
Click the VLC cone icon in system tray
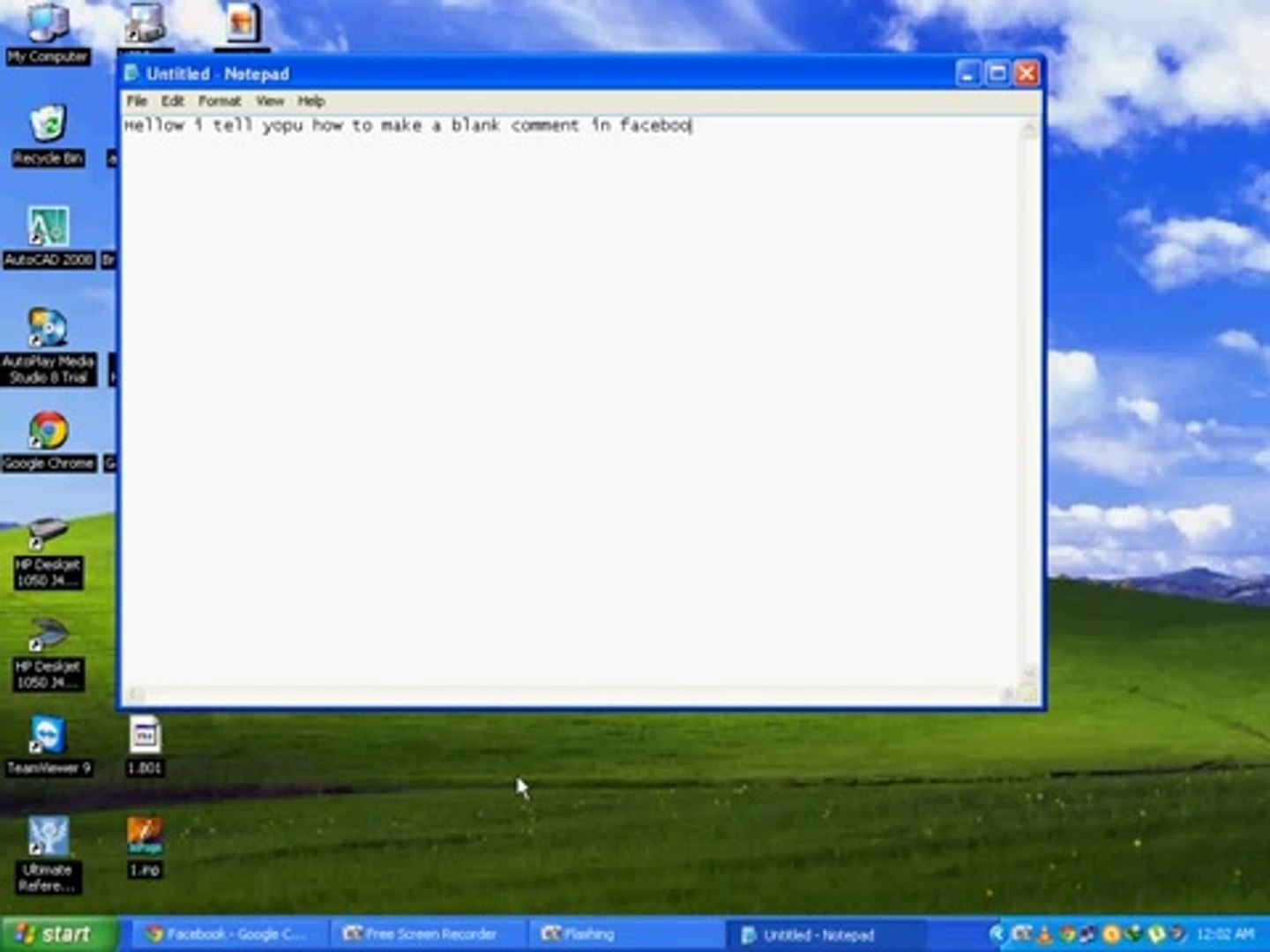point(1044,933)
